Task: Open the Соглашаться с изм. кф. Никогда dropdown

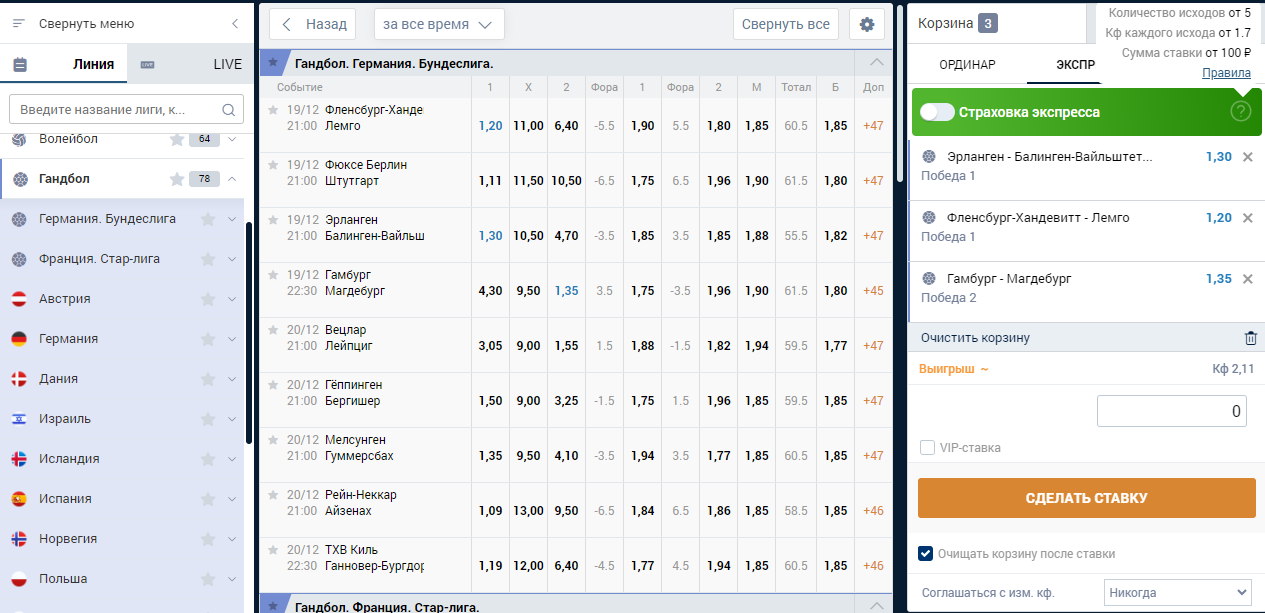Action: point(1177,592)
